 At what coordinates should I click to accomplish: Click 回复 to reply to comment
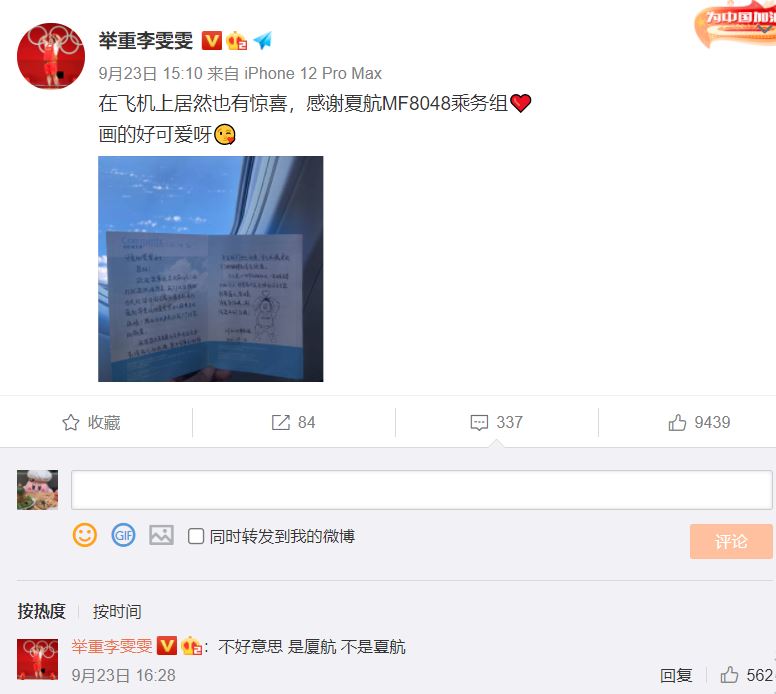[676, 675]
